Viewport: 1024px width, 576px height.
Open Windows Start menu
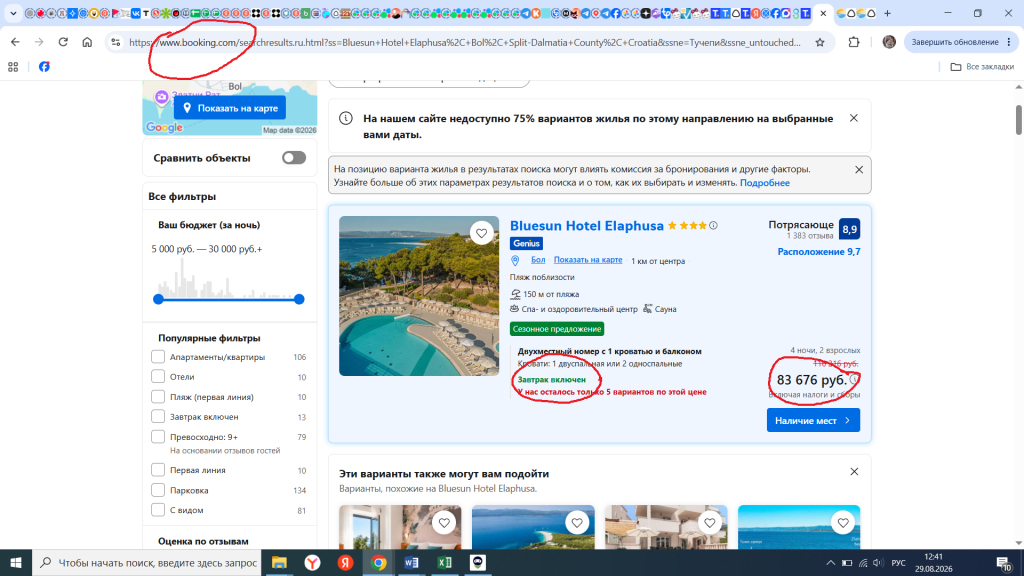[16, 562]
